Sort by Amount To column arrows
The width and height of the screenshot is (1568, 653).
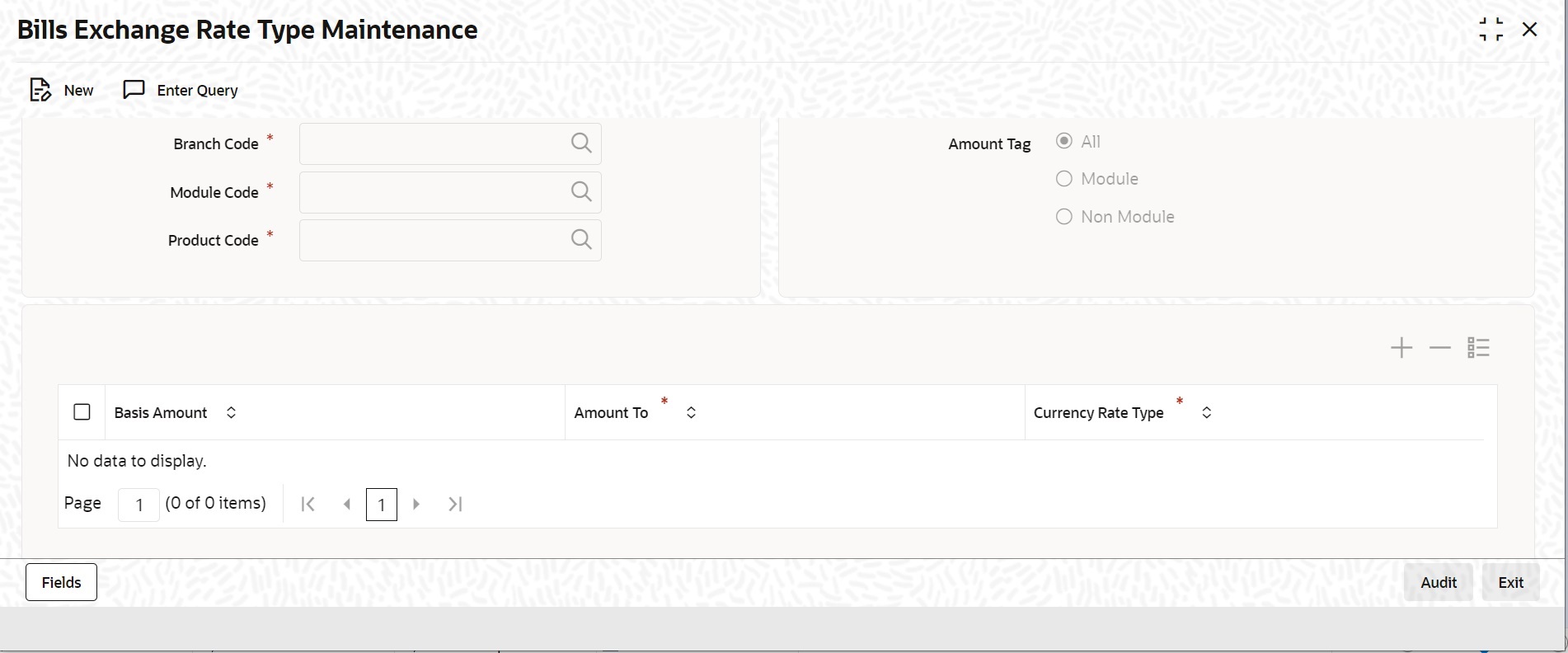(x=691, y=412)
